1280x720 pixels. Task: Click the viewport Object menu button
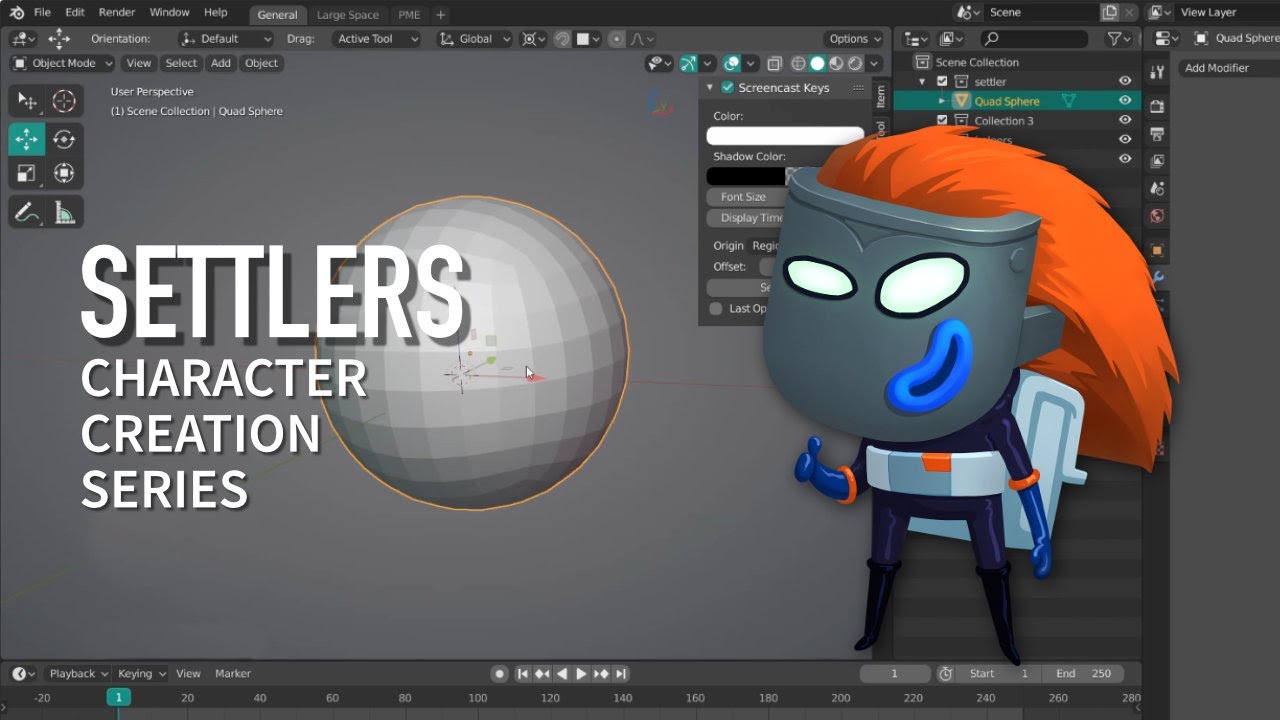coord(262,63)
